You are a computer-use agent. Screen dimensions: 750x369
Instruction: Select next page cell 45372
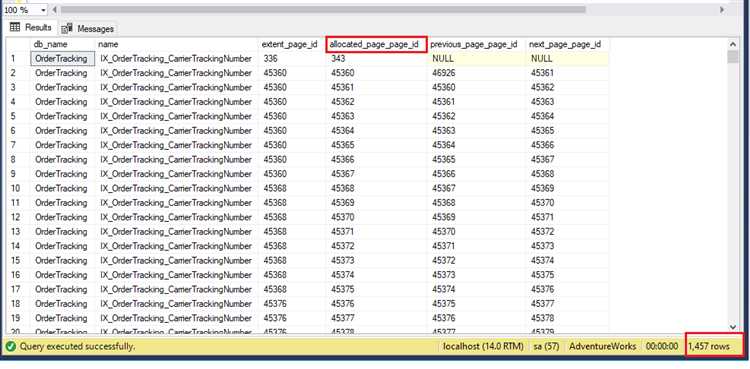click(x=567, y=232)
